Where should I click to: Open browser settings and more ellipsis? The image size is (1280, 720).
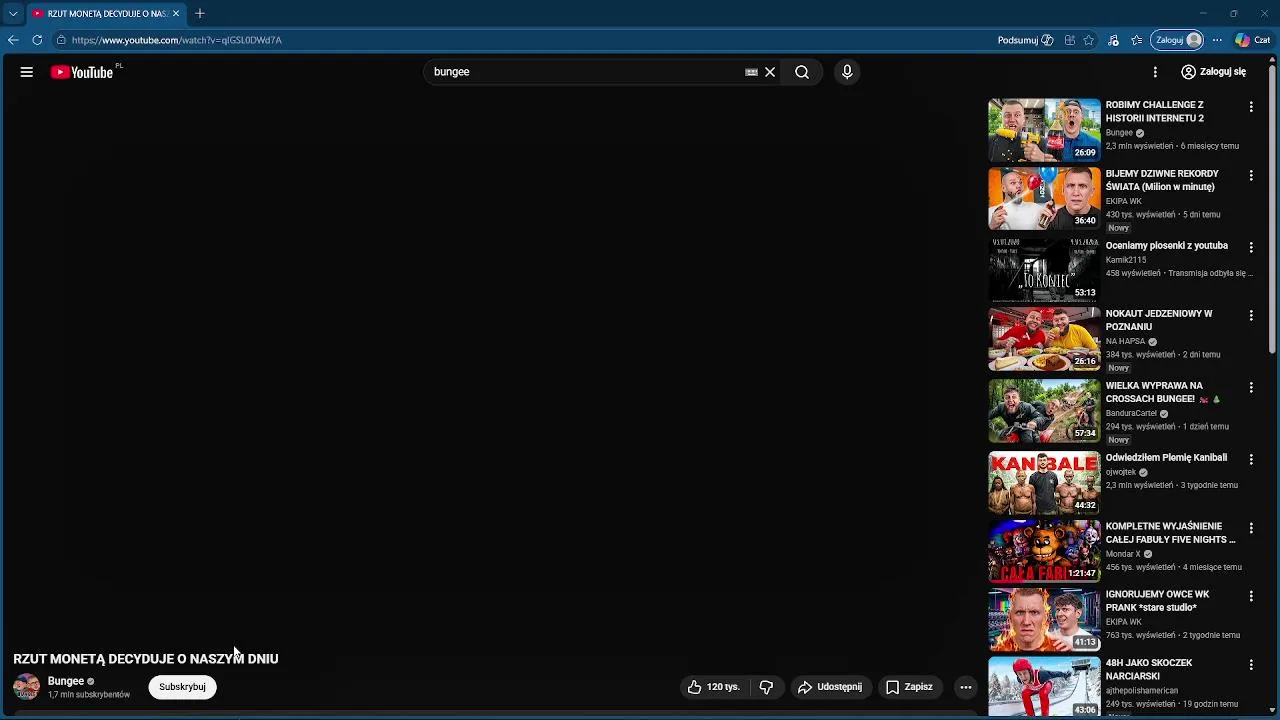(1217, 40)
